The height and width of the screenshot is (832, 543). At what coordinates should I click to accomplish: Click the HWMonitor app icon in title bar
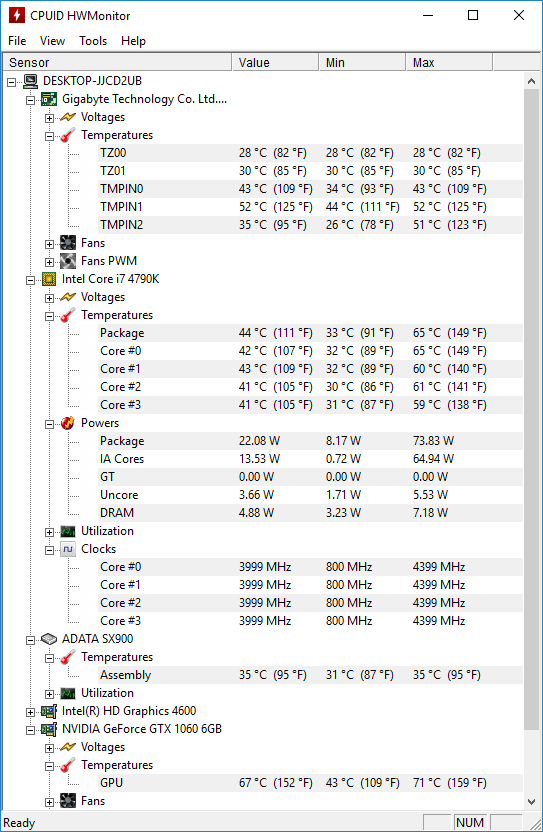pos(16,15)
